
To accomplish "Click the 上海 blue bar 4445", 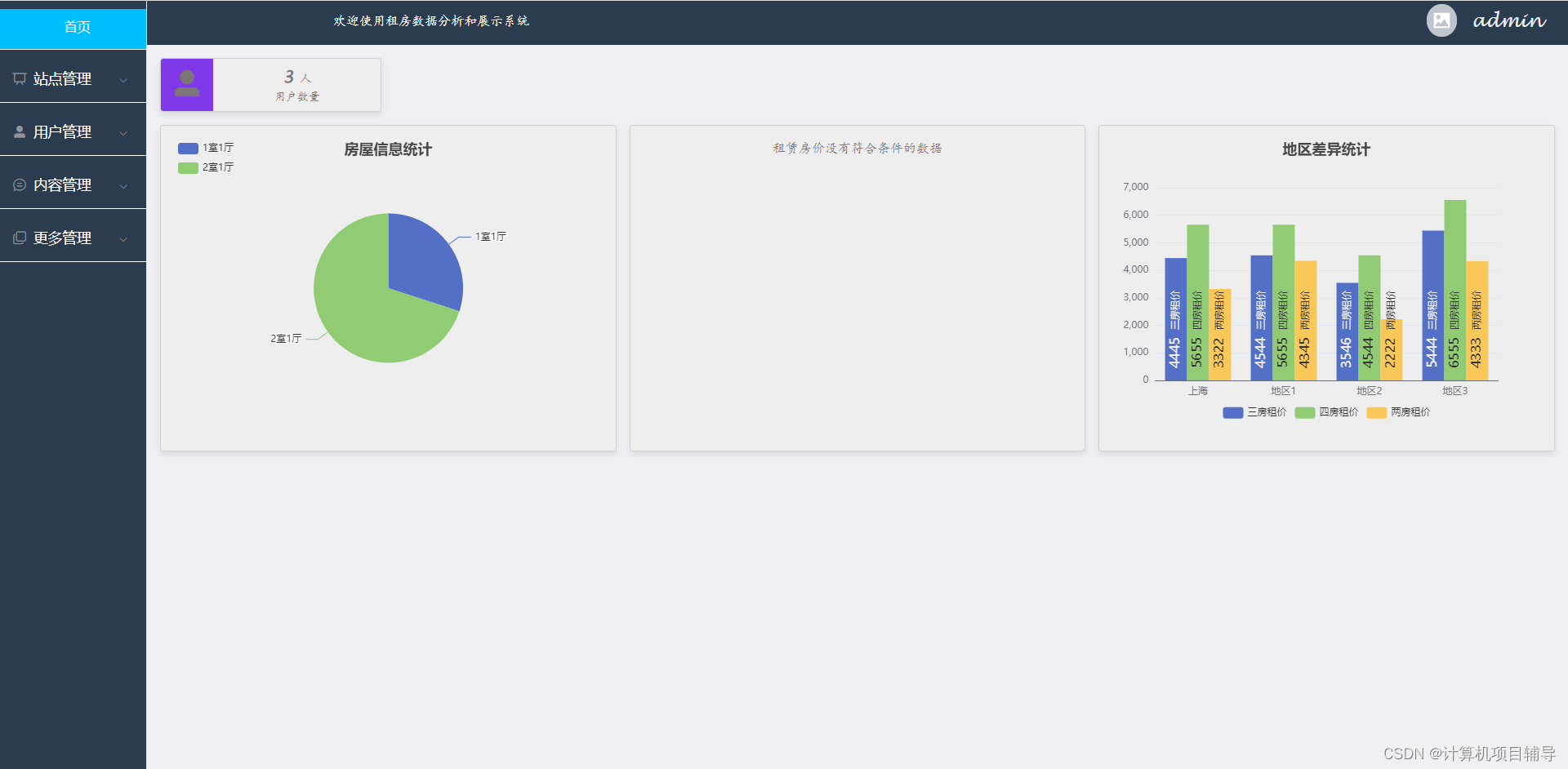I will click(1175, 319).
